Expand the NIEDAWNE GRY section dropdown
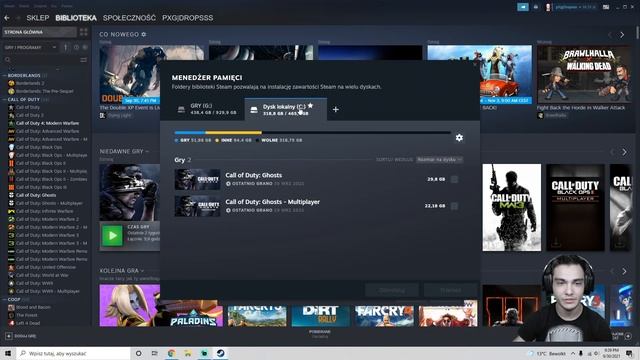Viewport: 640px width, 360px height. [x=147, y=151]
